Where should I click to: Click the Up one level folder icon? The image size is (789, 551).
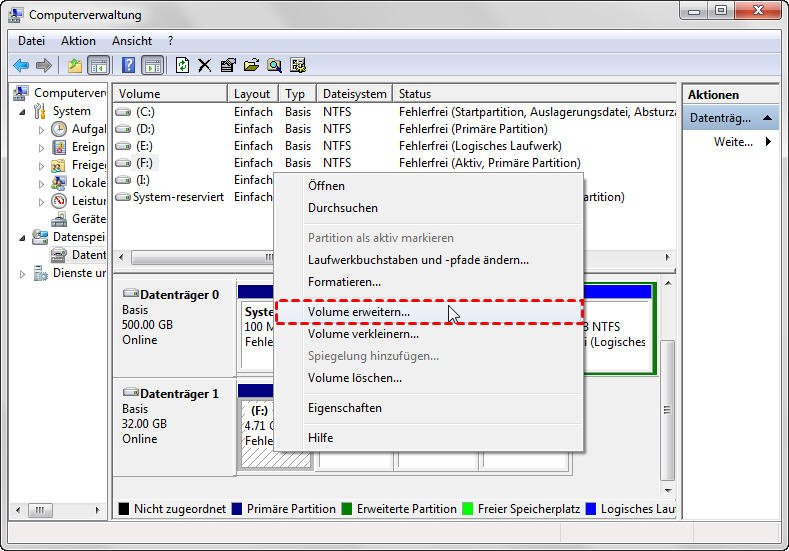pos(75,65)
